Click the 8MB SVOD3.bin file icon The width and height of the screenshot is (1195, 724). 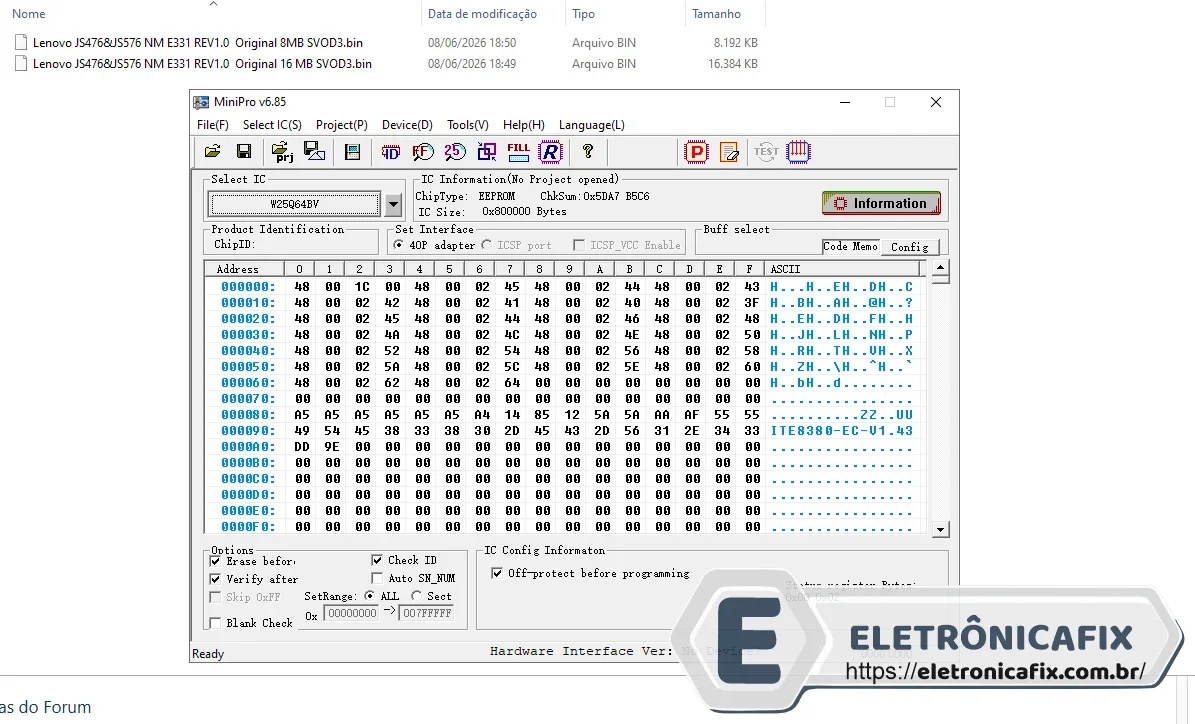(x=21, y=43)
